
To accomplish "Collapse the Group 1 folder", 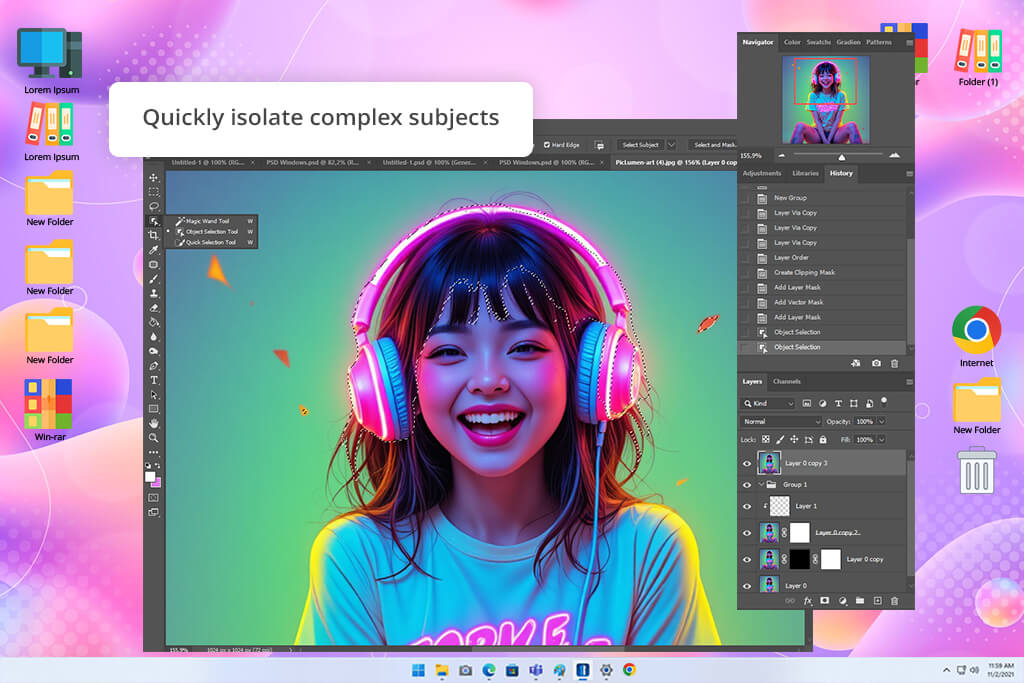I will click(761, 484).
